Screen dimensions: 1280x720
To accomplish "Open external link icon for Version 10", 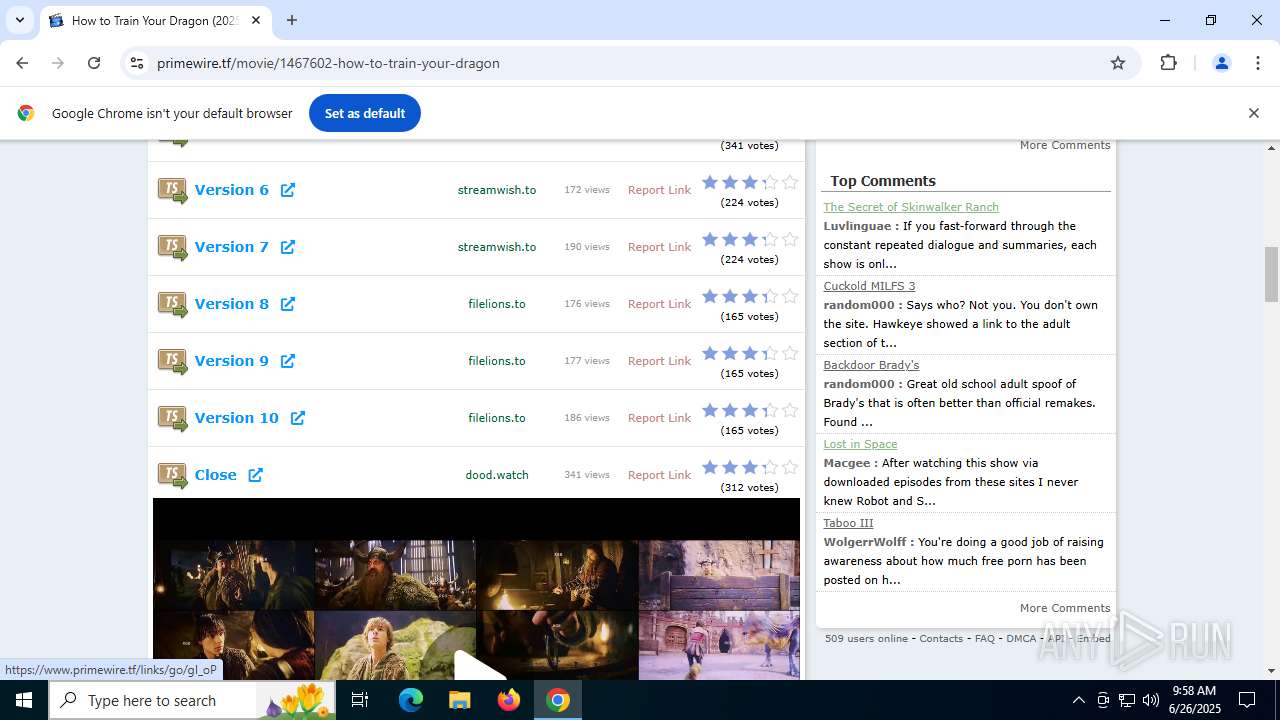I will point(298,418).
